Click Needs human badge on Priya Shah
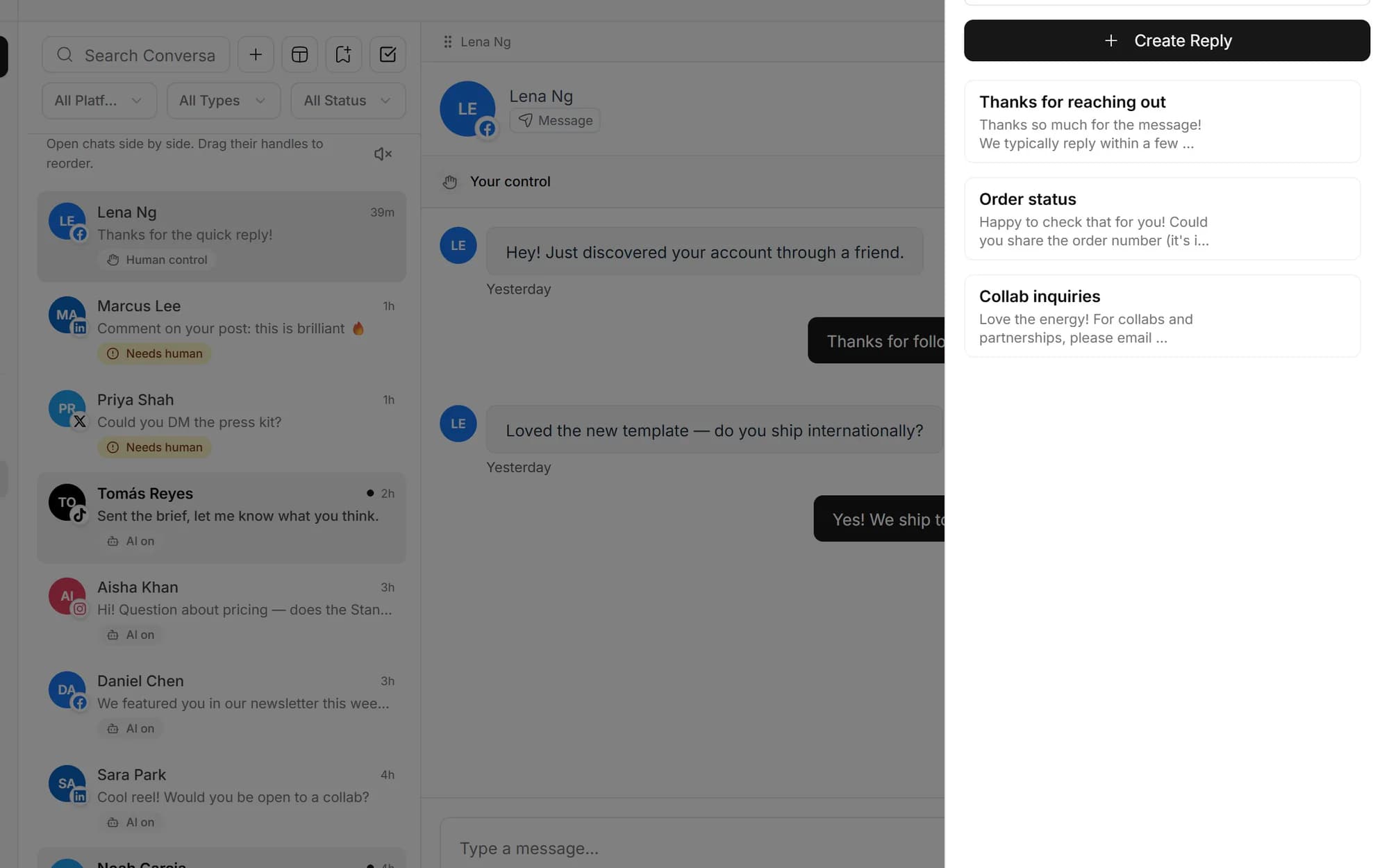This screenshot has width=1389, height=868. [154, 447]
